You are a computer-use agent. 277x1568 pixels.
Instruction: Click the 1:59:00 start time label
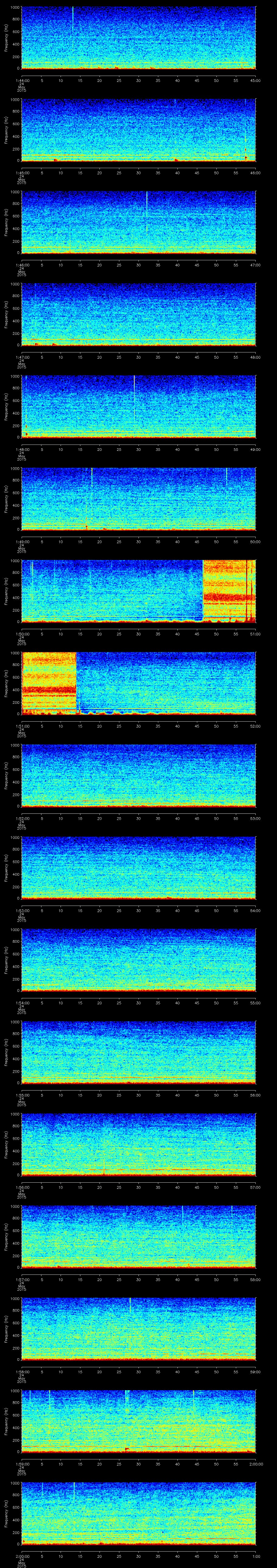point(22,1464)
